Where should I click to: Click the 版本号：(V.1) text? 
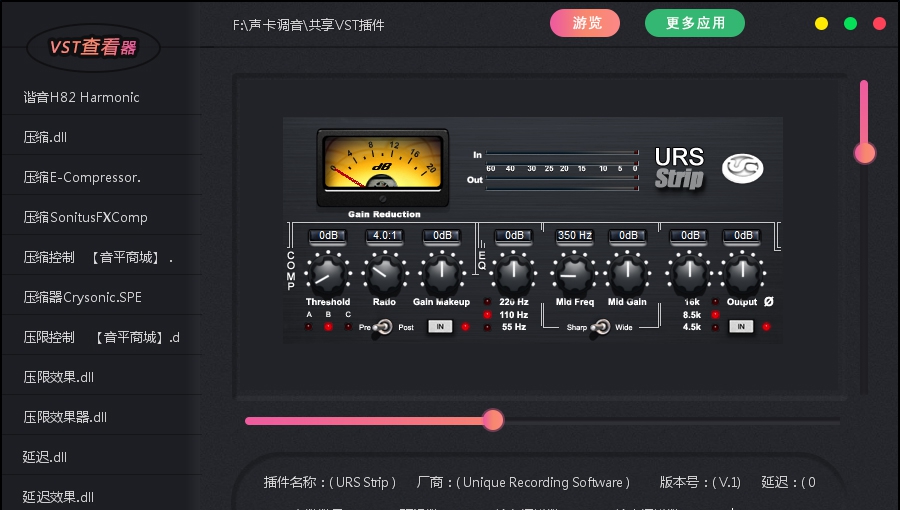point(700,482)
